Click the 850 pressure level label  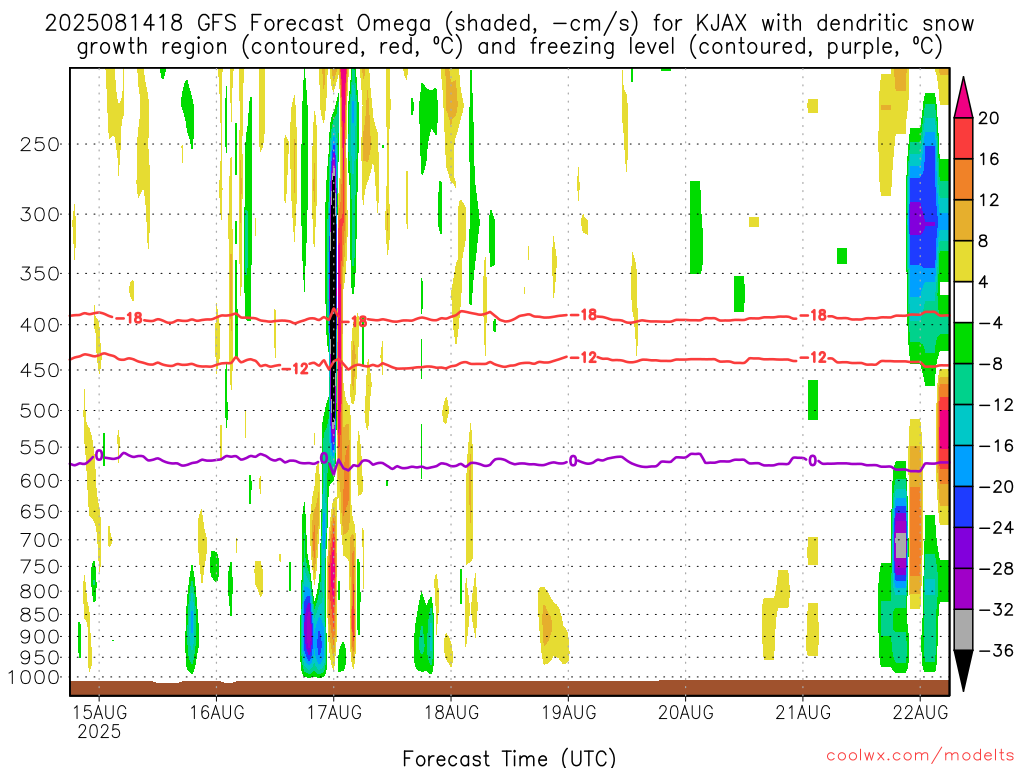pos(40,615)
